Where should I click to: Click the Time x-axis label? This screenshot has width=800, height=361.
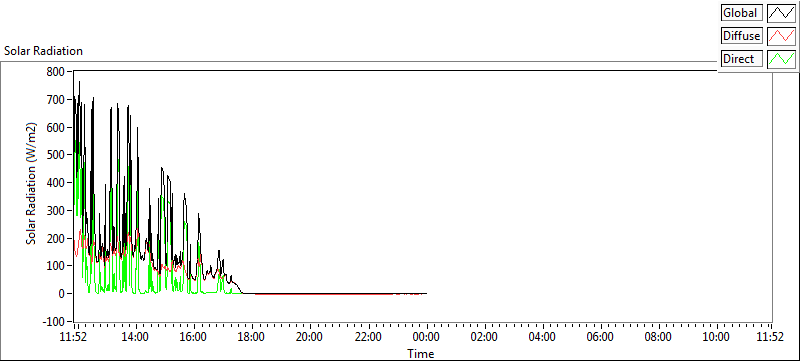[421, 353]
